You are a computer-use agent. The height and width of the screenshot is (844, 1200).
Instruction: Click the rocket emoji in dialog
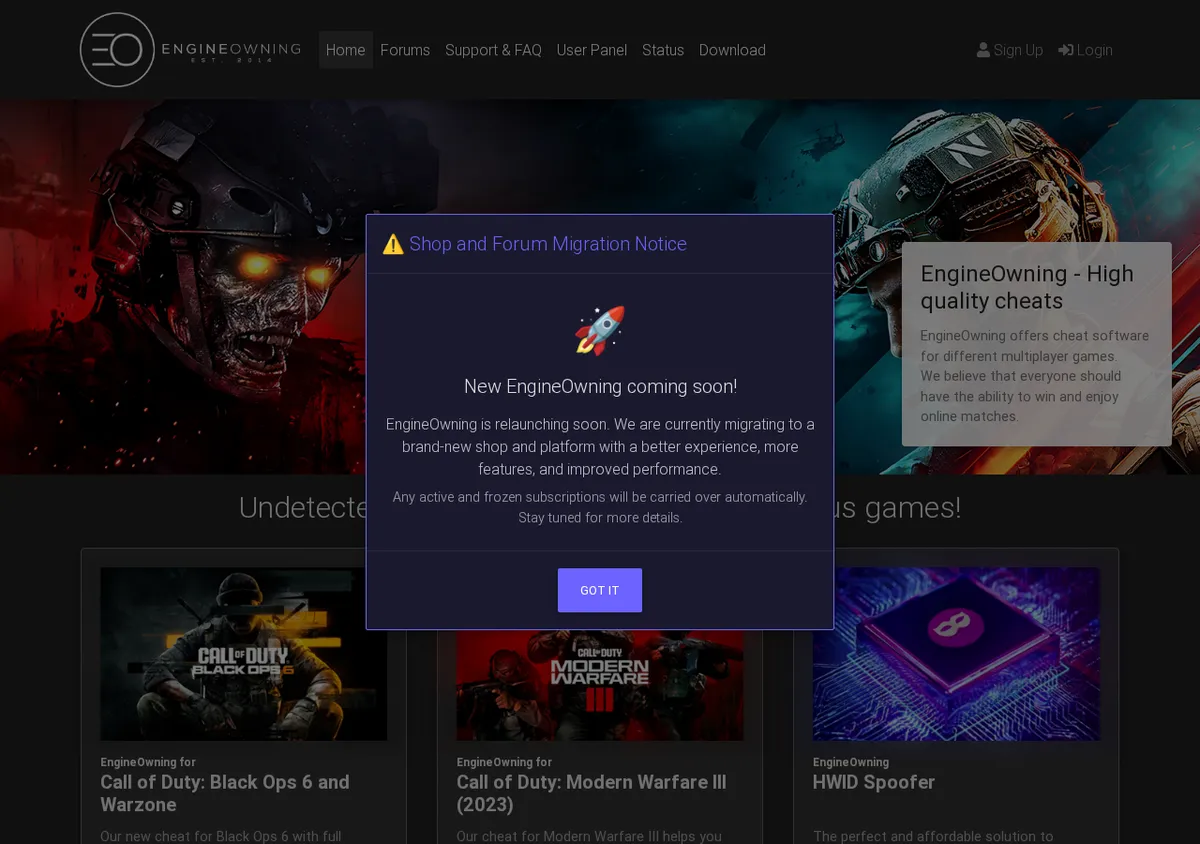pyautogui.click(x=600, y=330)
